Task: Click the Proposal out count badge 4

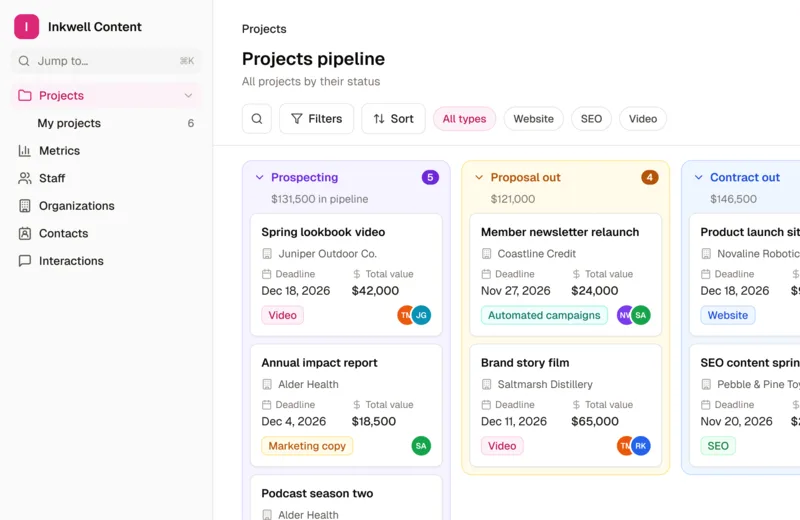Action: coord(649,178)
